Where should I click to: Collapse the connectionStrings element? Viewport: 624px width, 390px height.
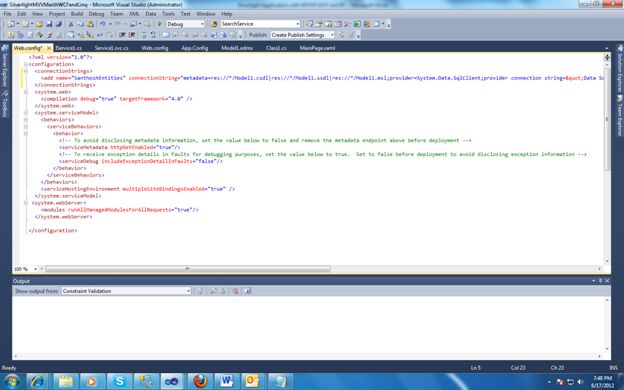pyautogui.click(x=26, y=71)
